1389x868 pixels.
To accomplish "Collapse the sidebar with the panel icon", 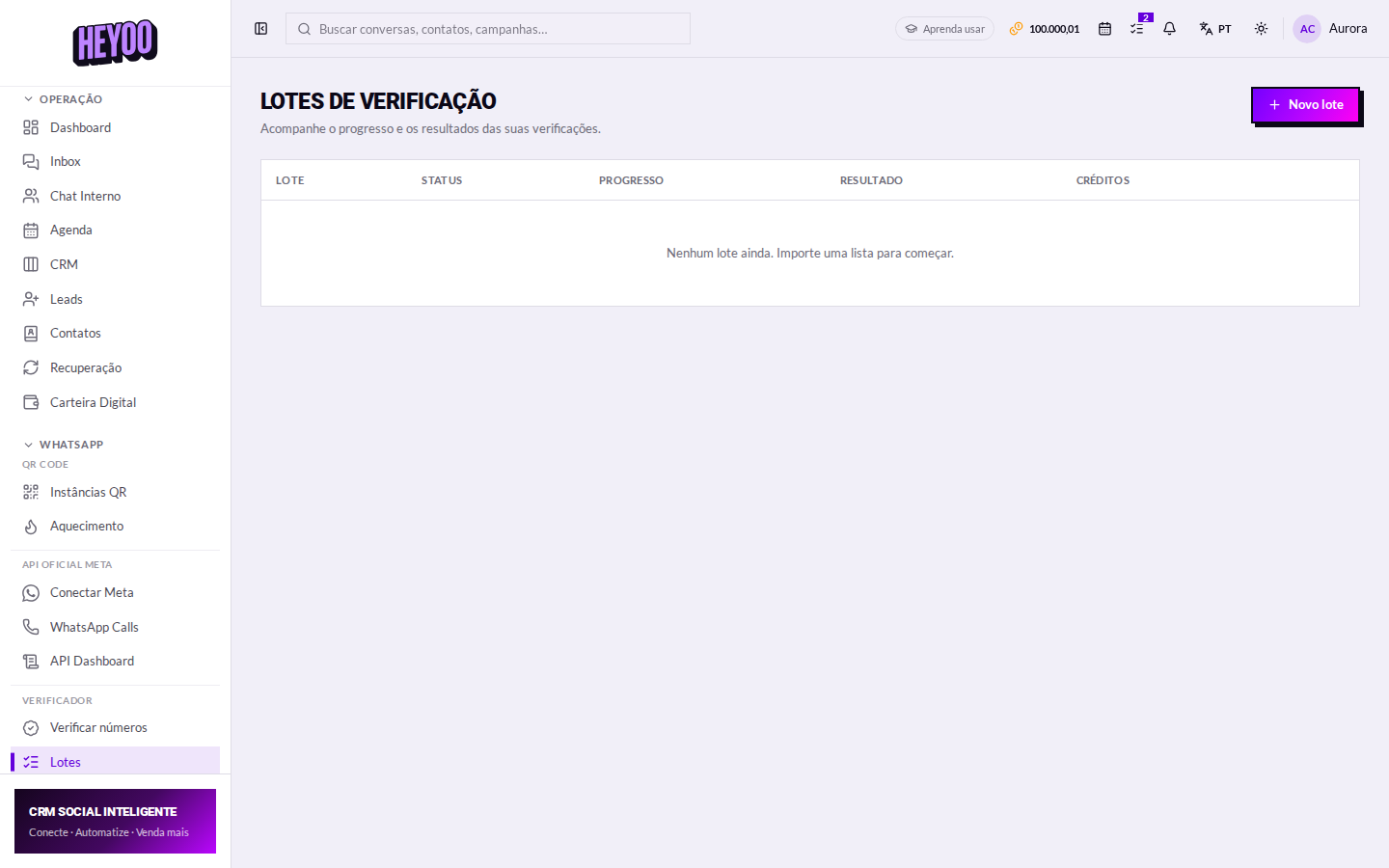I will 260,29.
